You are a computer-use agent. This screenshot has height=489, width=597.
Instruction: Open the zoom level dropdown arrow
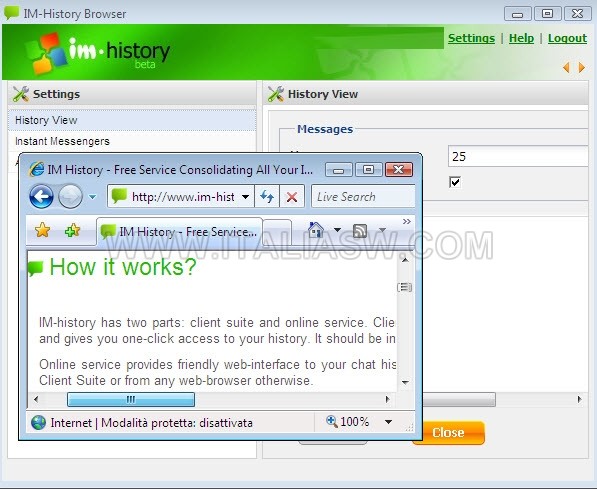tap(388, 422)
